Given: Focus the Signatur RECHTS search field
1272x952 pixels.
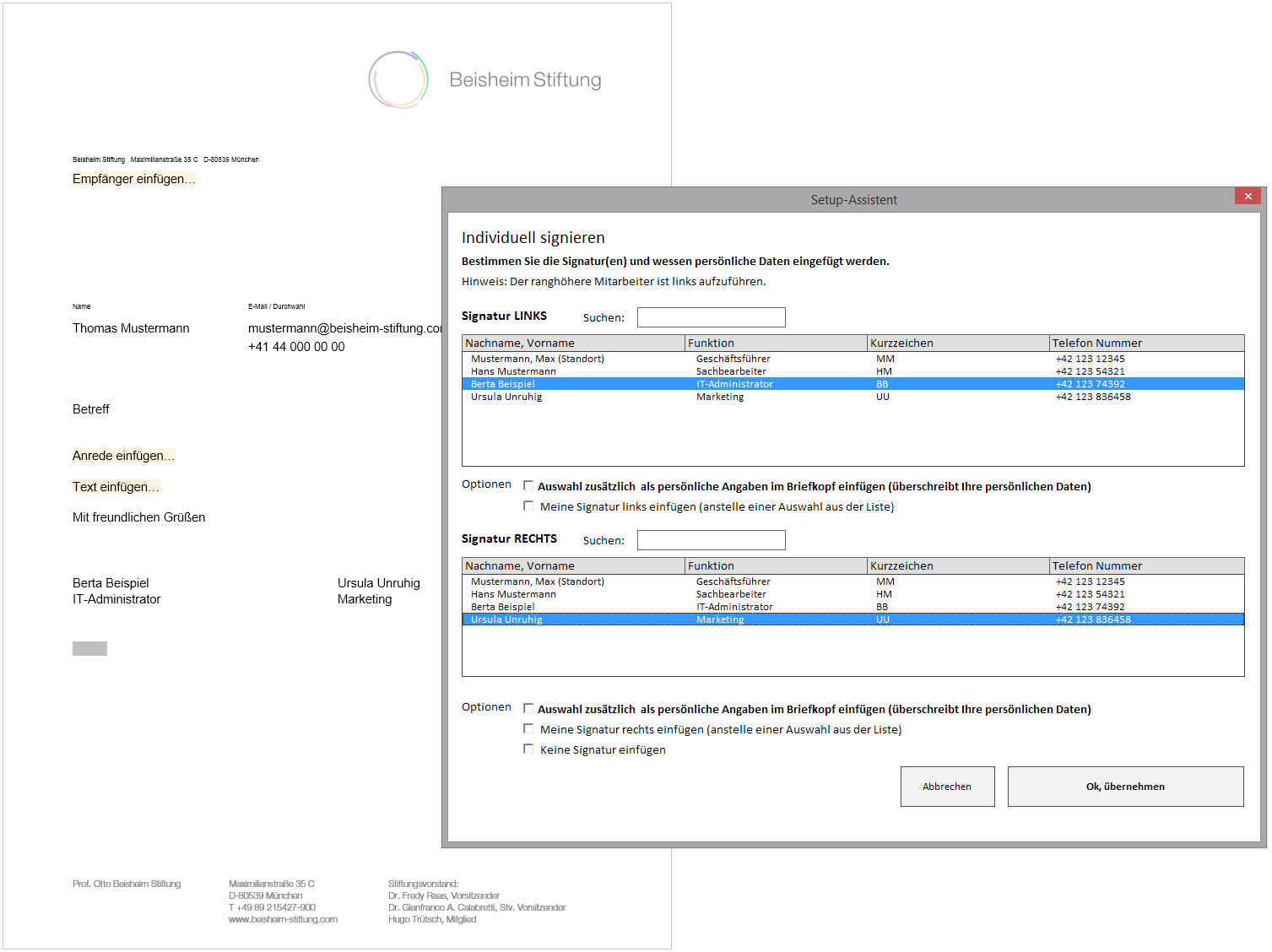Looking at the screenshot, I should (x=711, y=540).
